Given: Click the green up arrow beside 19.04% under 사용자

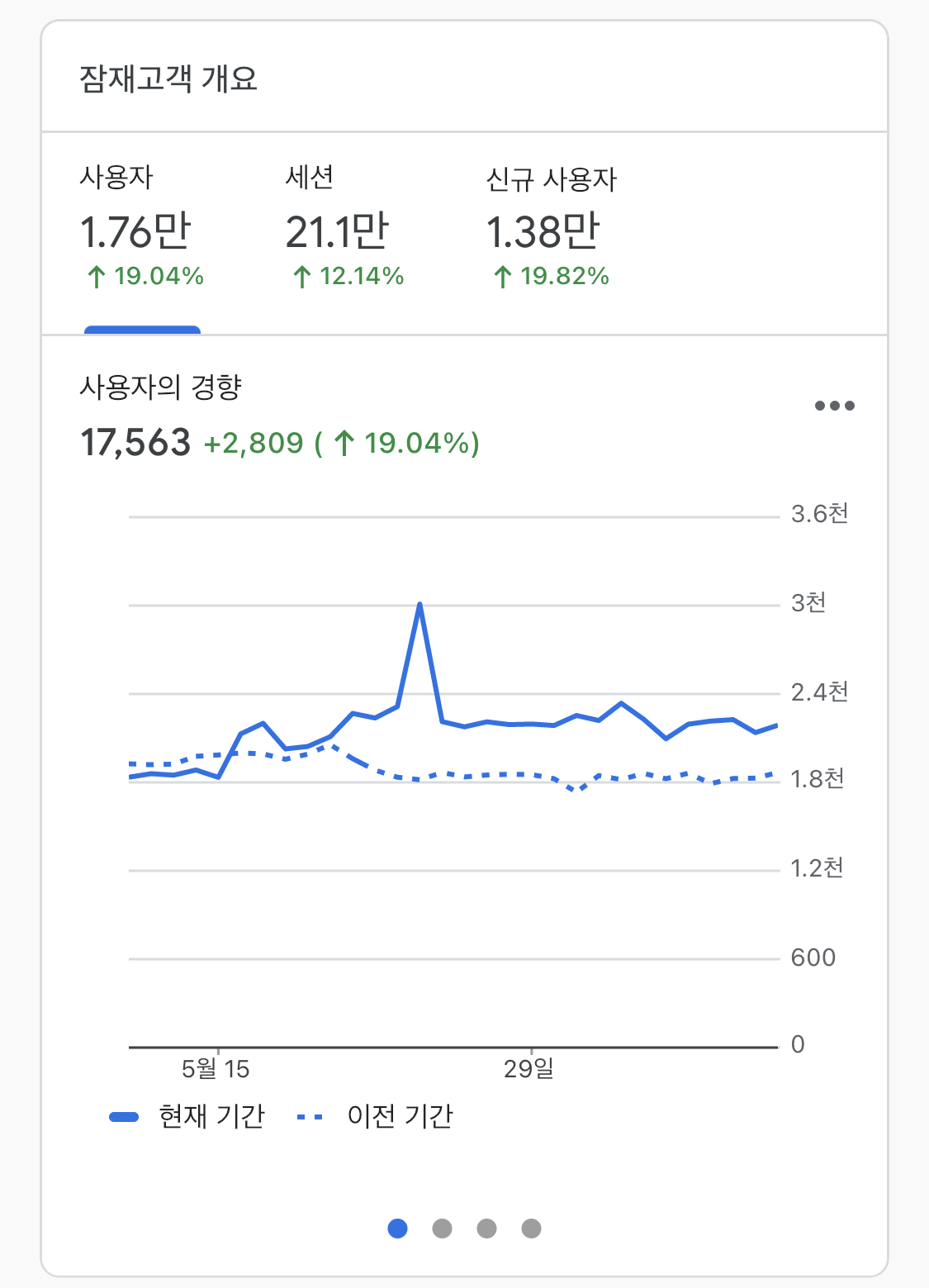Looking at the screenshot, I should tap(97, 277).
